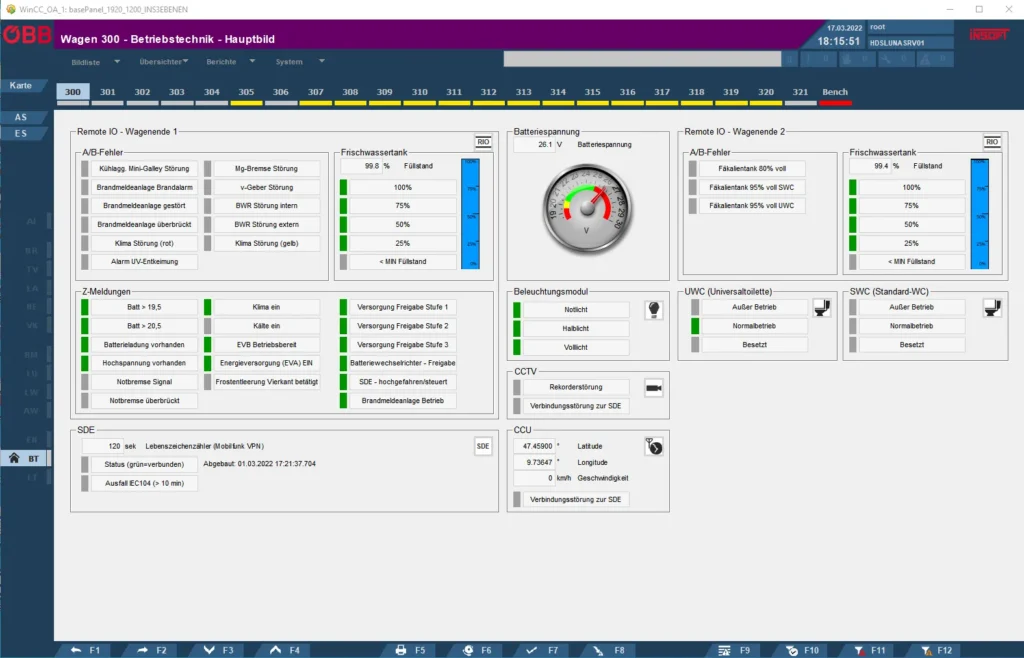Click the 26.1 V battery voltage field
The height and width of the screenshot is (658, 1024).
[534, 145]
